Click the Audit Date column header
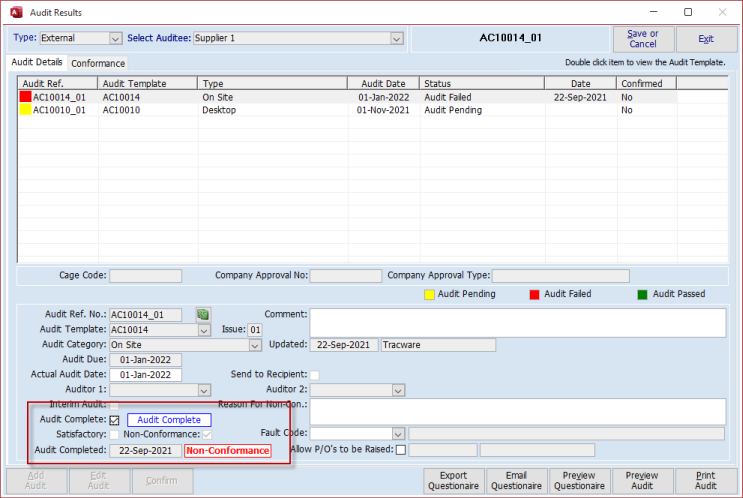 tap(383, 83)
